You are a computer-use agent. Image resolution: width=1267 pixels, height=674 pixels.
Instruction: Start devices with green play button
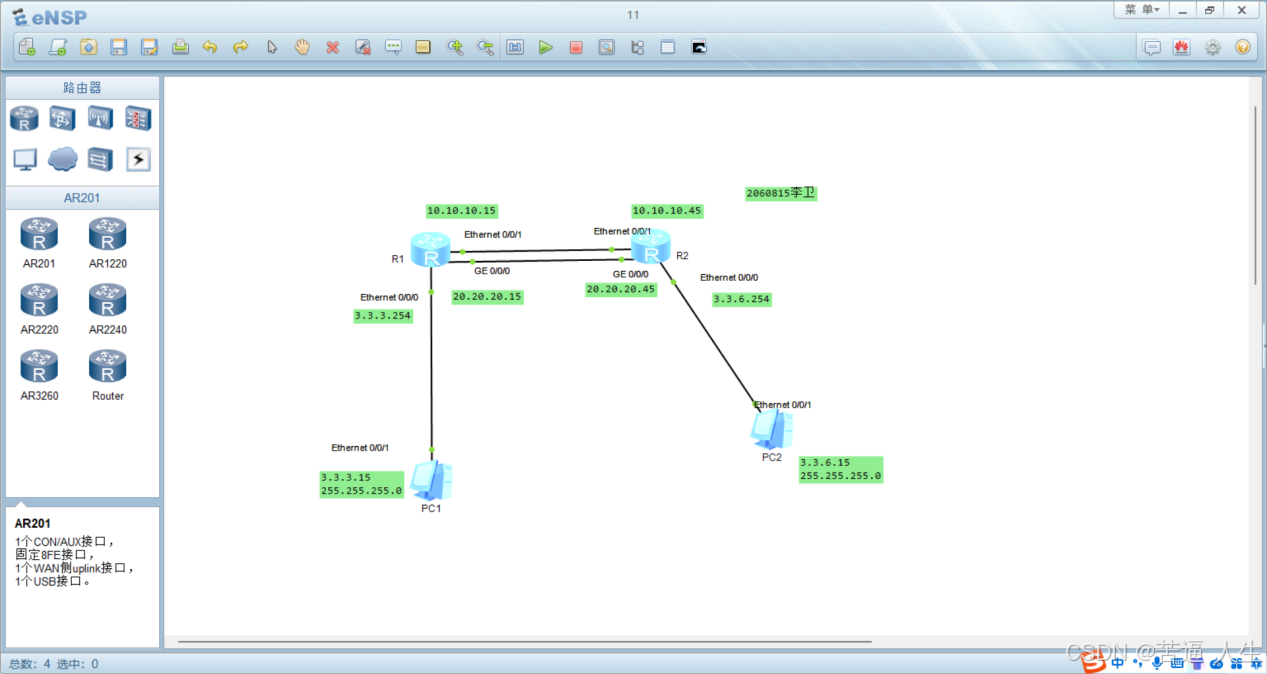point(546,47)
